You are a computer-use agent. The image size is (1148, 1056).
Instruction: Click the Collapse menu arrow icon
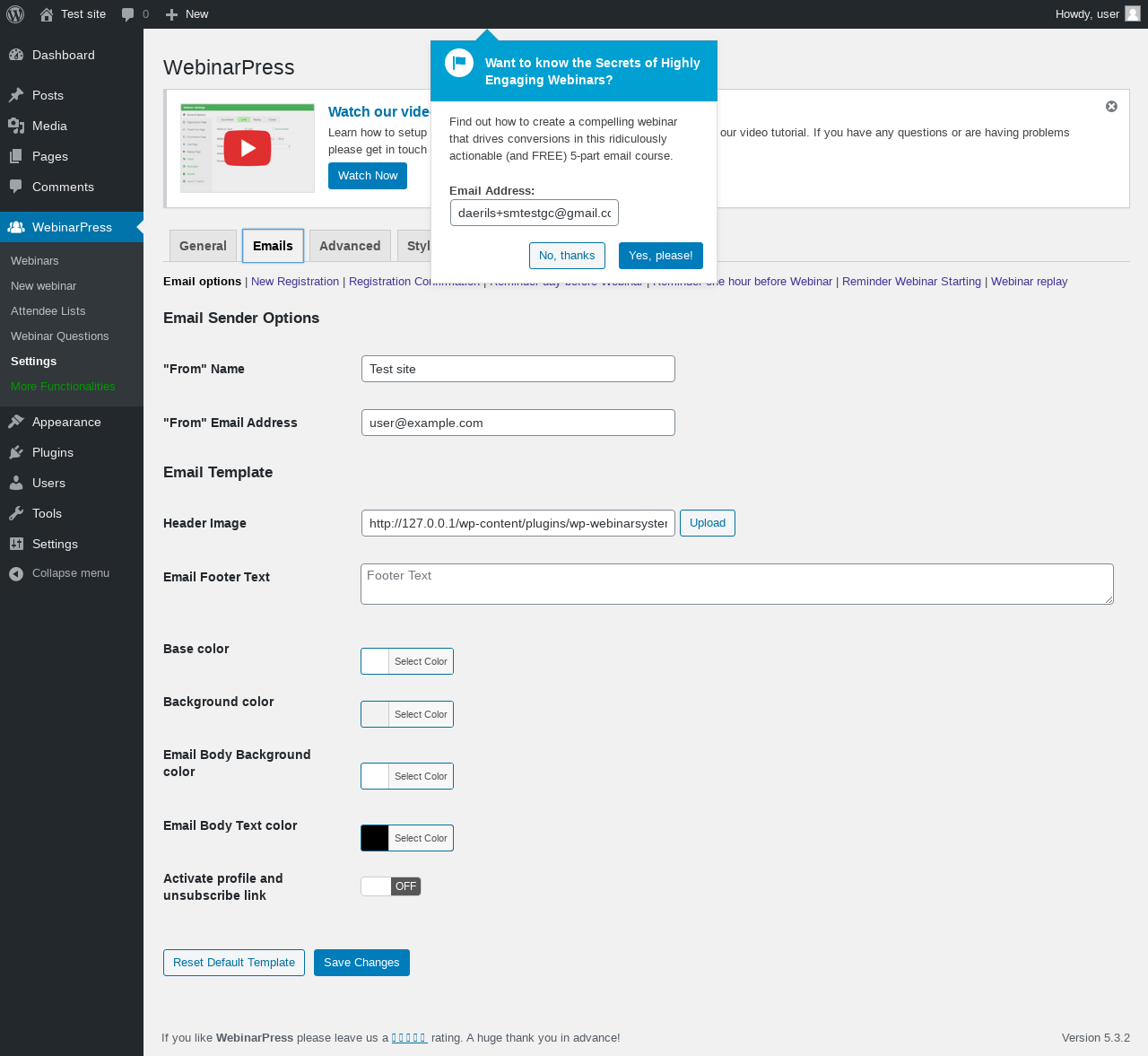(x=16, y=573)
